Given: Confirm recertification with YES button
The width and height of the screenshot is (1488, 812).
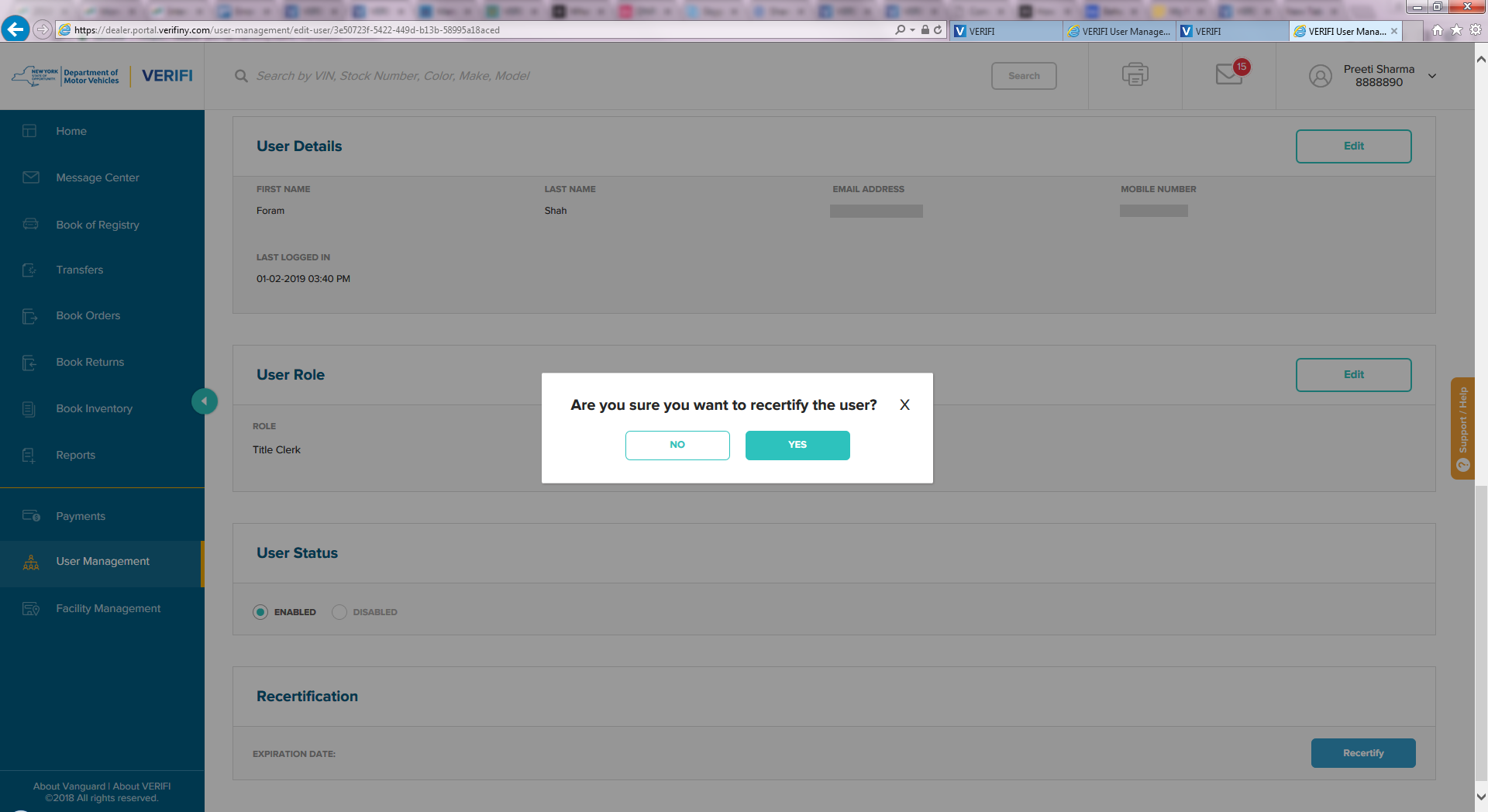Looking at the screenshot, I should click(x=797, y=446).
